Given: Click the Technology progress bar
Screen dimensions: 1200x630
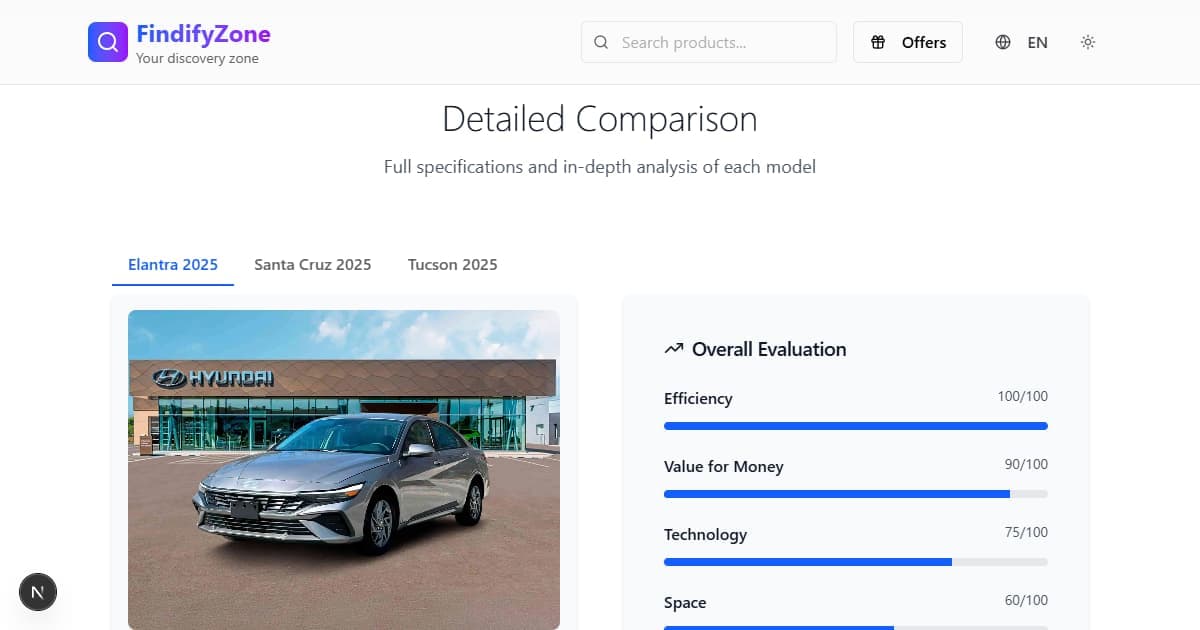Looking at the screenshot, I should [x=856, y=562].
